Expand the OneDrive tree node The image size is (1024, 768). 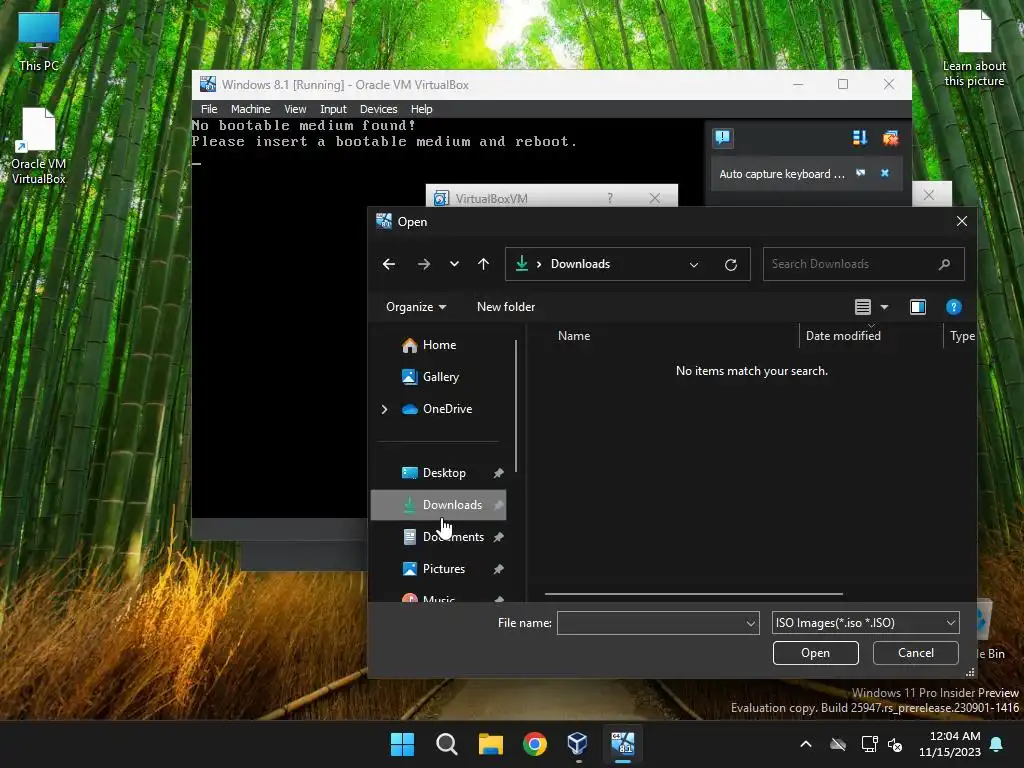(385, 409)
